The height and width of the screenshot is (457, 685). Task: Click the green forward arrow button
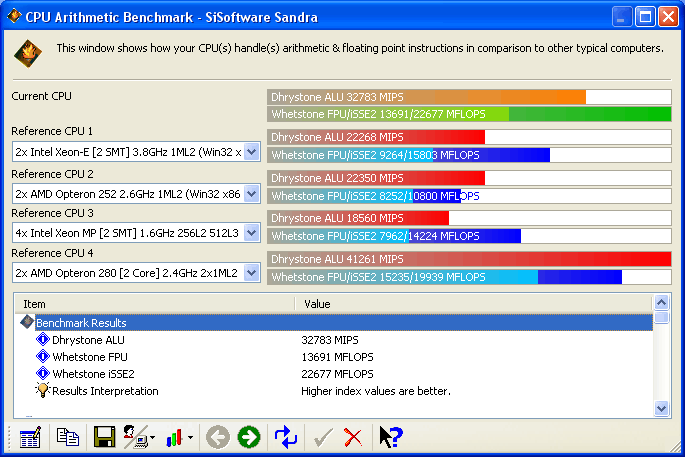click(x=249, y=437)
